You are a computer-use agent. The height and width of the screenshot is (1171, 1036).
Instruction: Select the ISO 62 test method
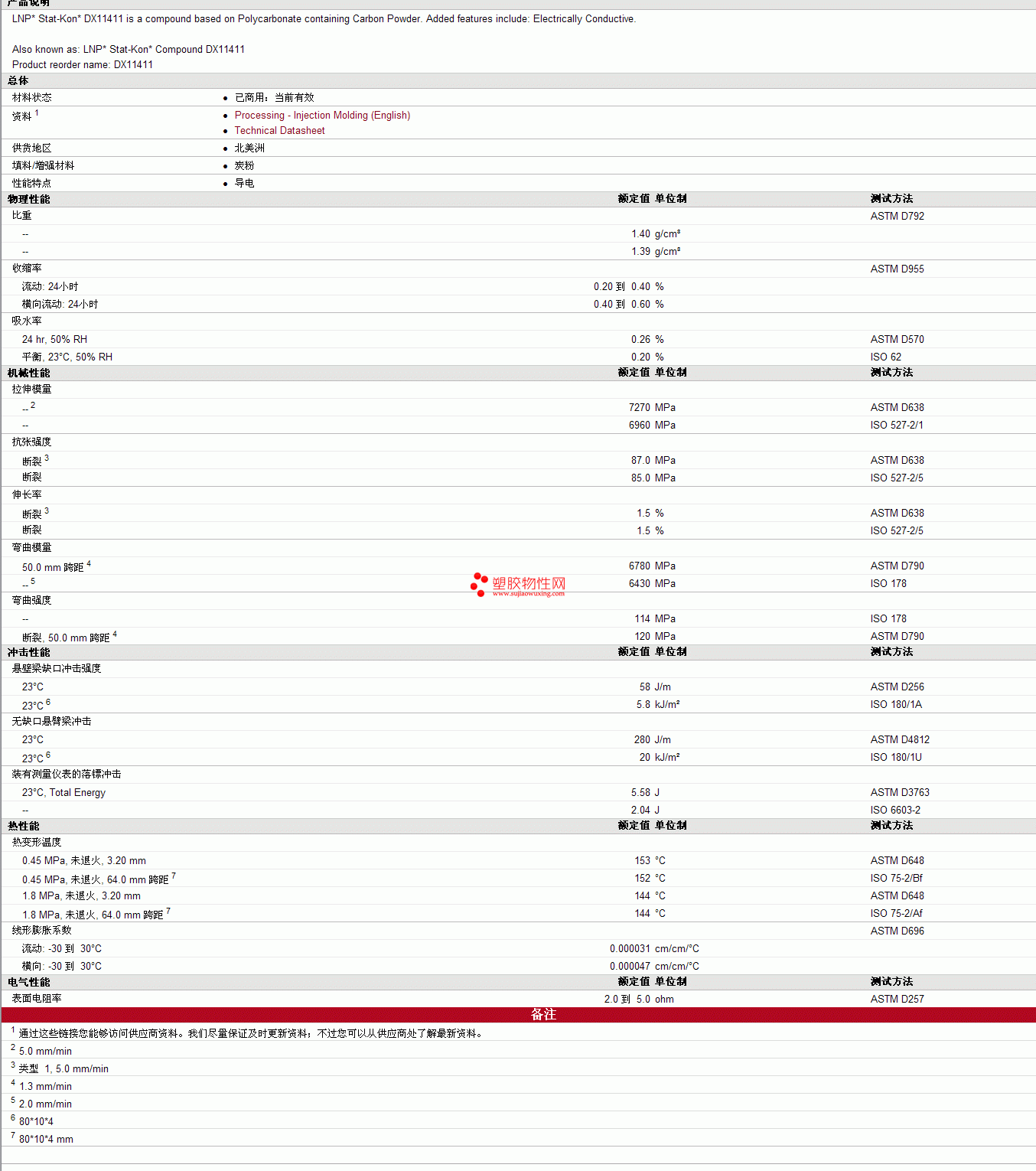[x=886, y=357]
